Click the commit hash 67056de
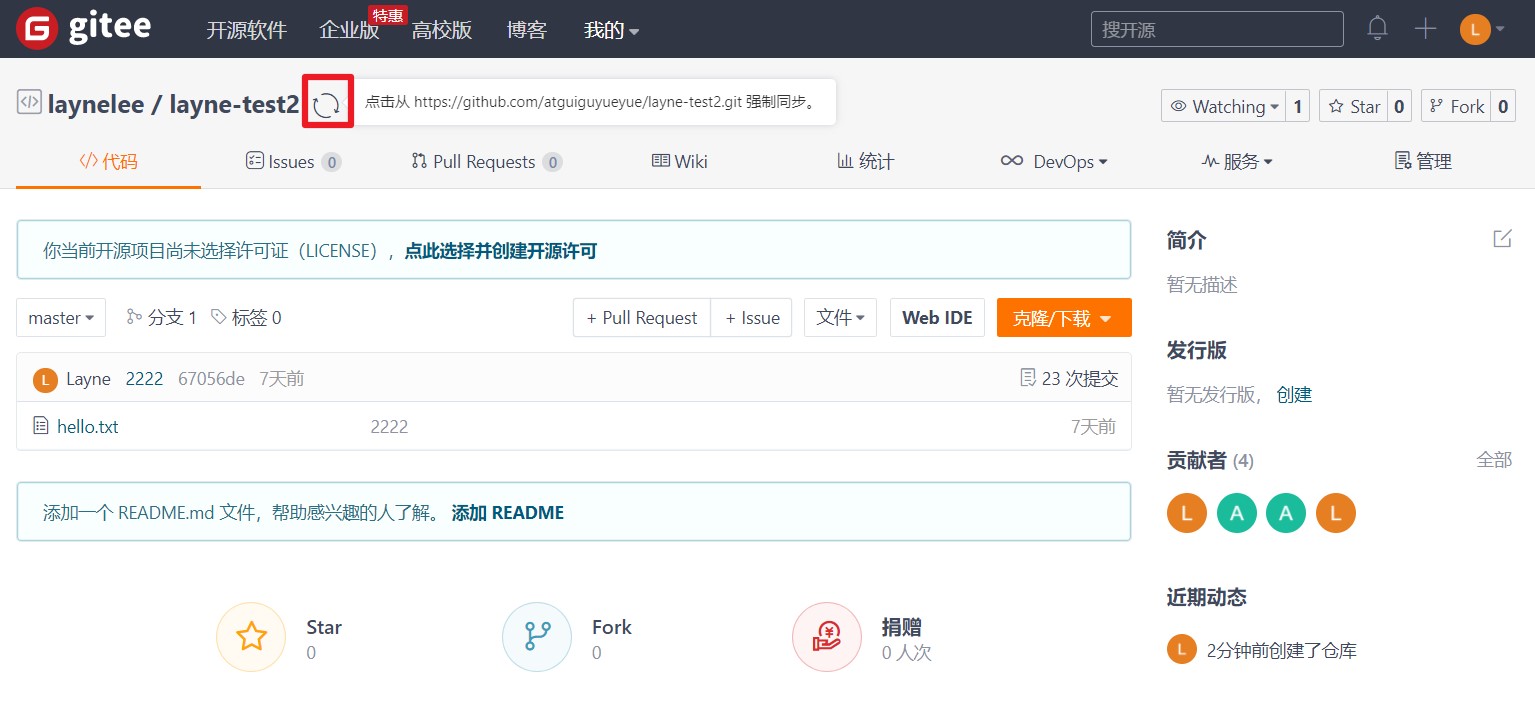 211,379
